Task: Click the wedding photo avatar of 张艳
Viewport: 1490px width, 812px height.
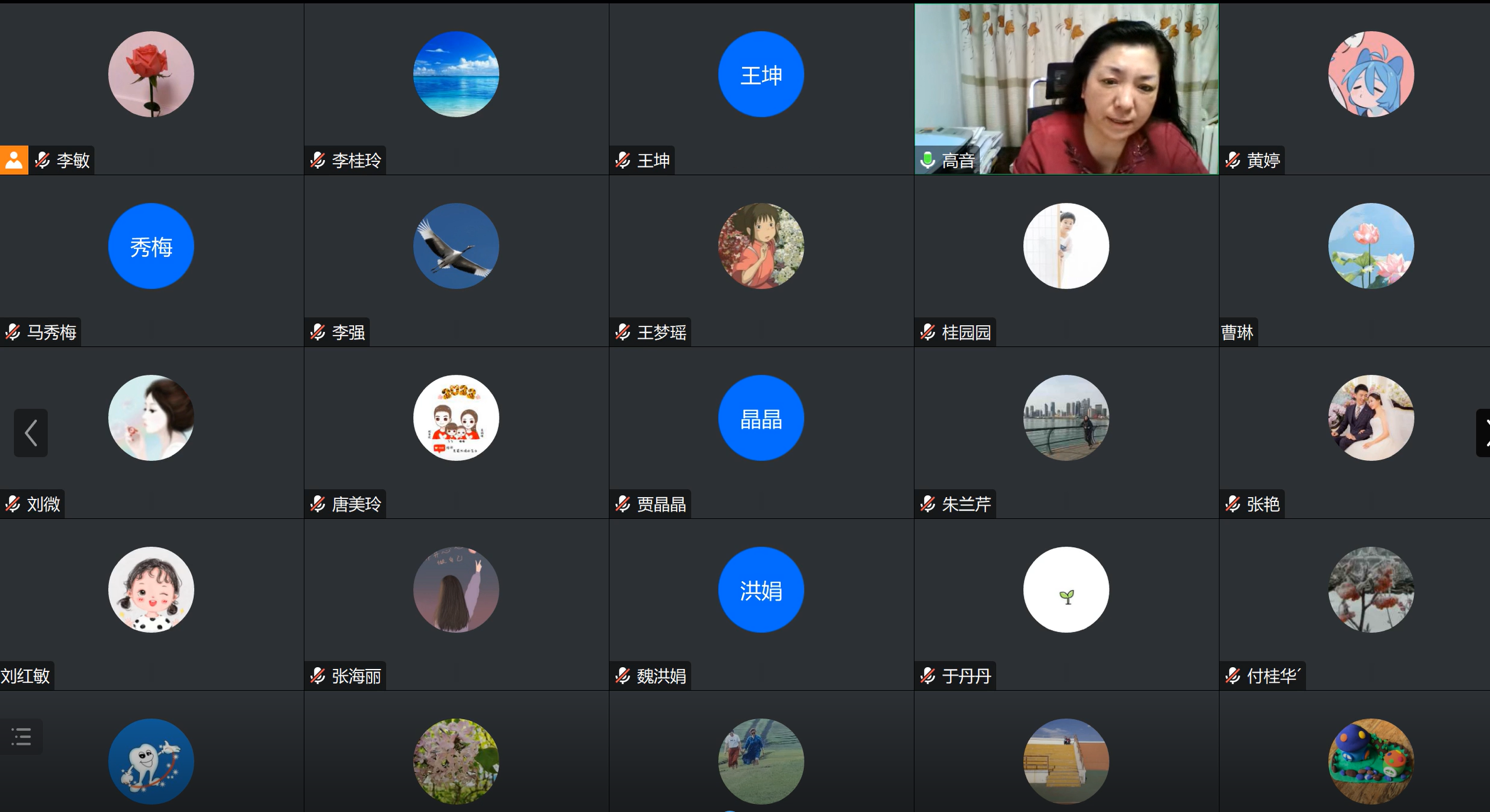Action: pos(1371,418)
